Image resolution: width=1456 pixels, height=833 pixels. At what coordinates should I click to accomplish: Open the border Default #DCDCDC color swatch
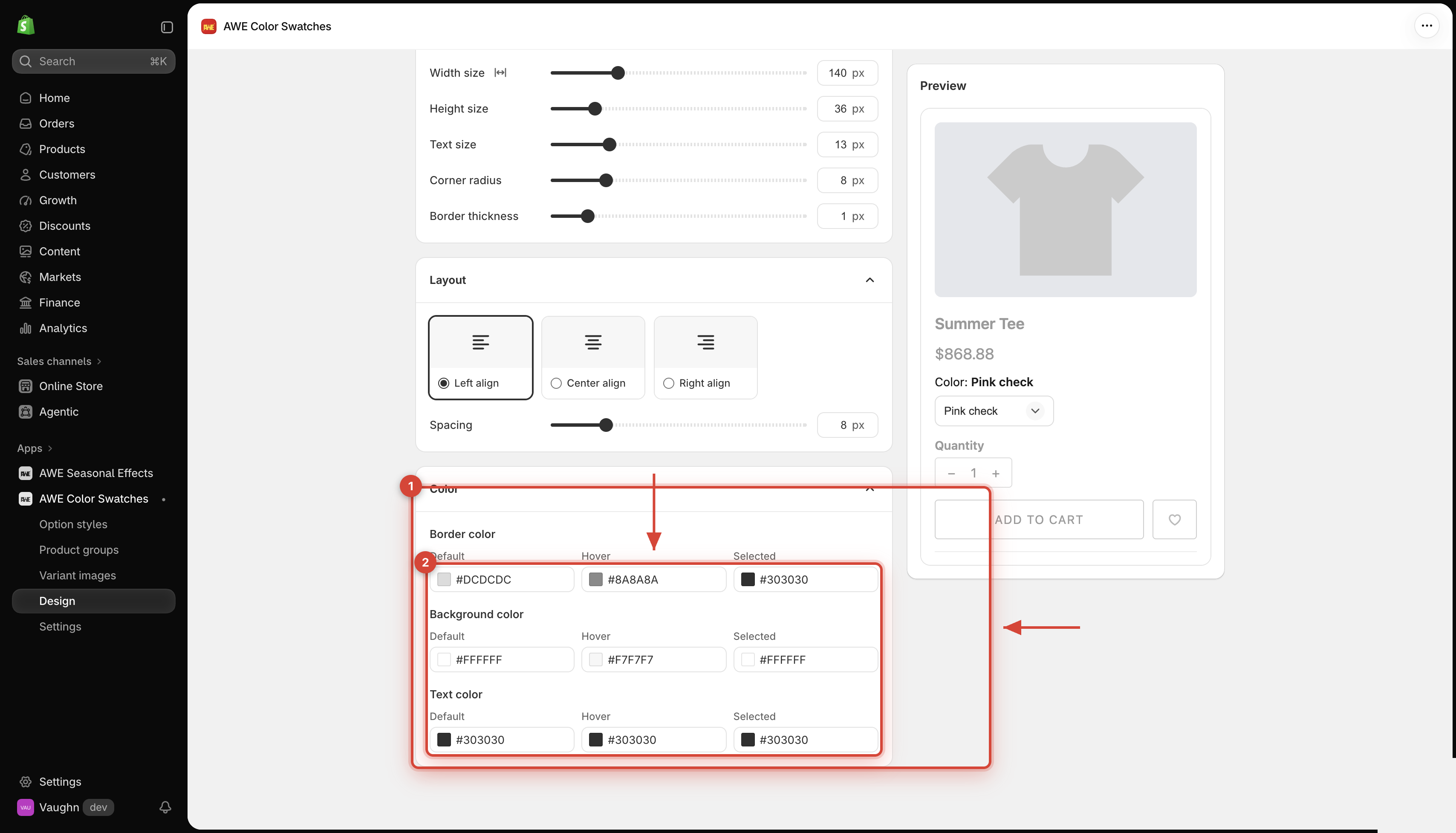click(444, 579)
